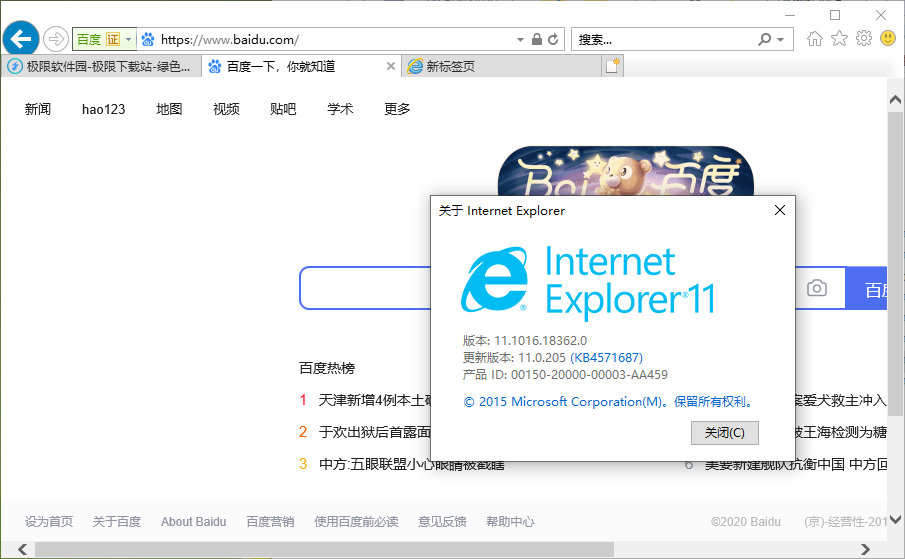Image resolution: width=905 pixels, height=559 pixels.
Task: Click the greyed Forward arrow button
Action: pyautogui.click(x=56, y=39)
